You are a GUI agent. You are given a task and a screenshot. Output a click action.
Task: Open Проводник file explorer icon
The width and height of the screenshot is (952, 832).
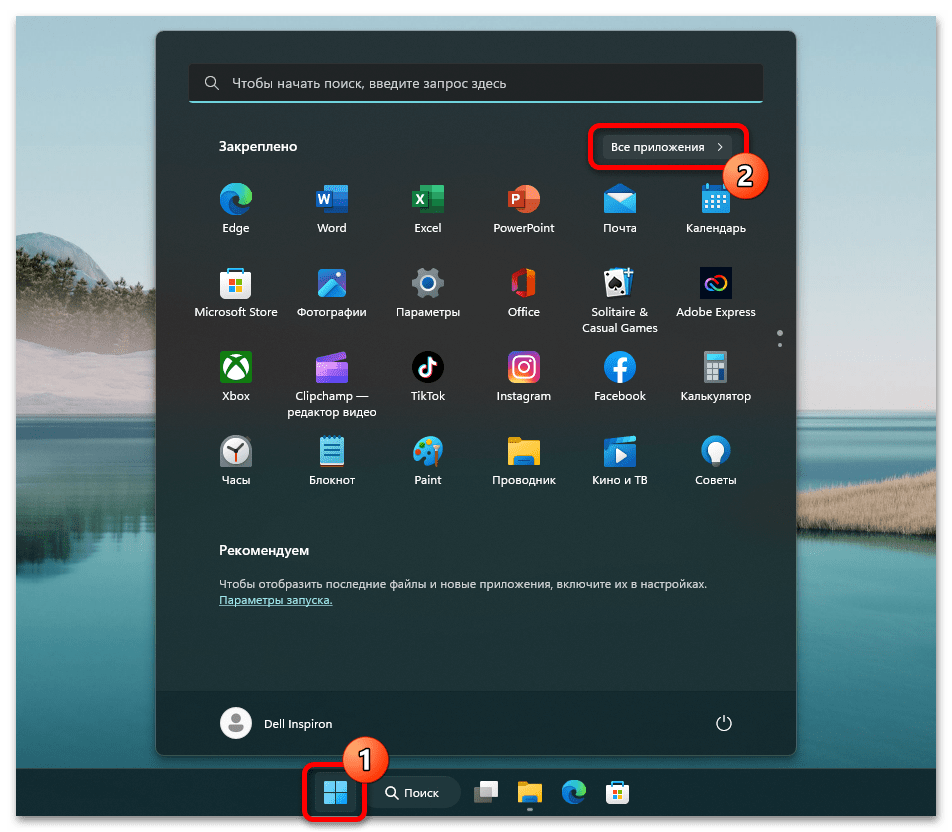[x=523, y=453]
